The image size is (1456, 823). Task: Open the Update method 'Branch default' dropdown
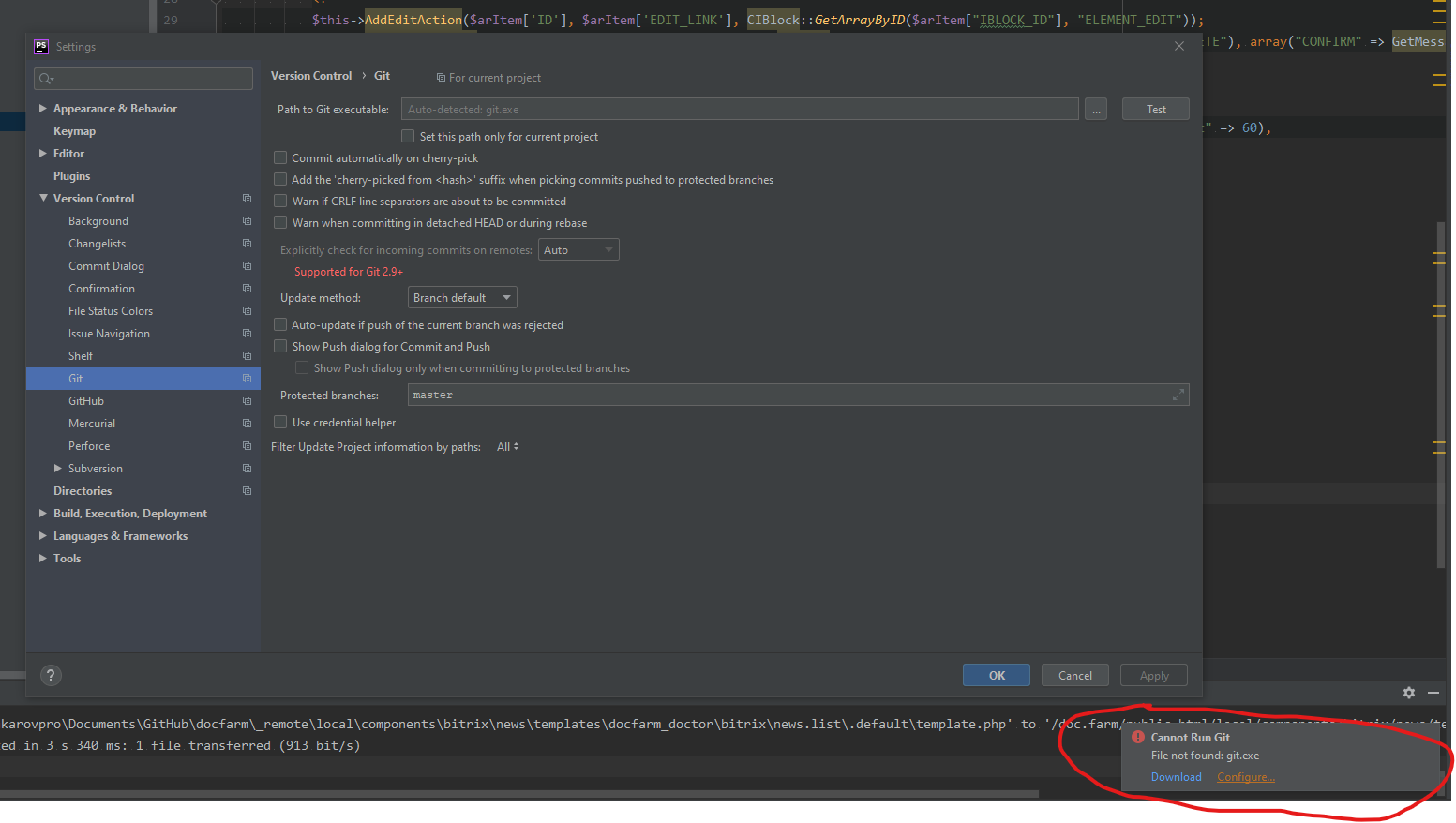coord(462,298)
